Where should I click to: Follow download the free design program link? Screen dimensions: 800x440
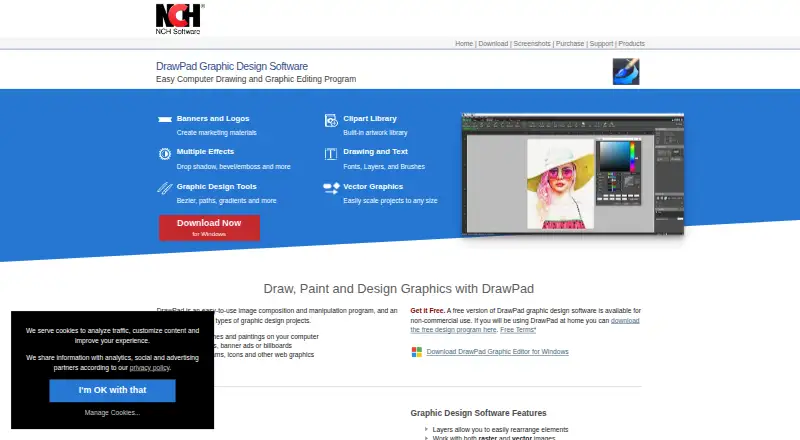[x=525, y=325]
